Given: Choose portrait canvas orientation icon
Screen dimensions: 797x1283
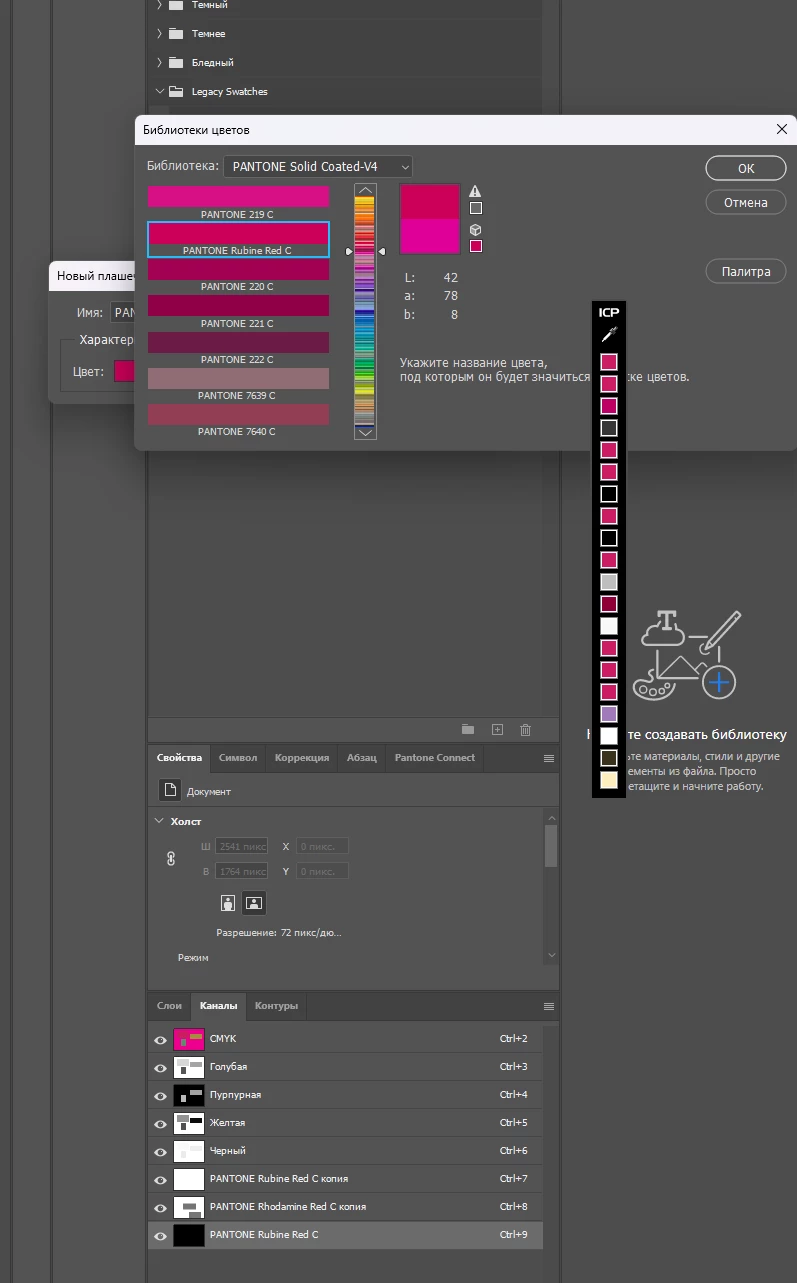Looking at the screenshot, I should (x=229, y=903).
